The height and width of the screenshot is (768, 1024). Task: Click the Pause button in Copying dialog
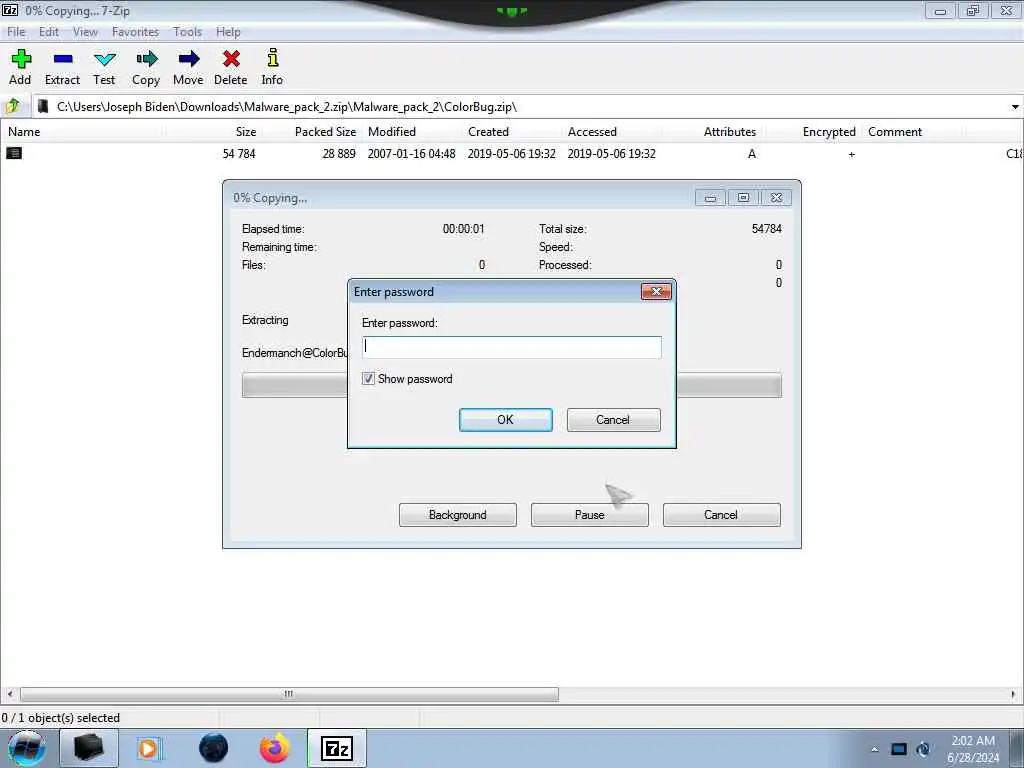coord(589,515)
